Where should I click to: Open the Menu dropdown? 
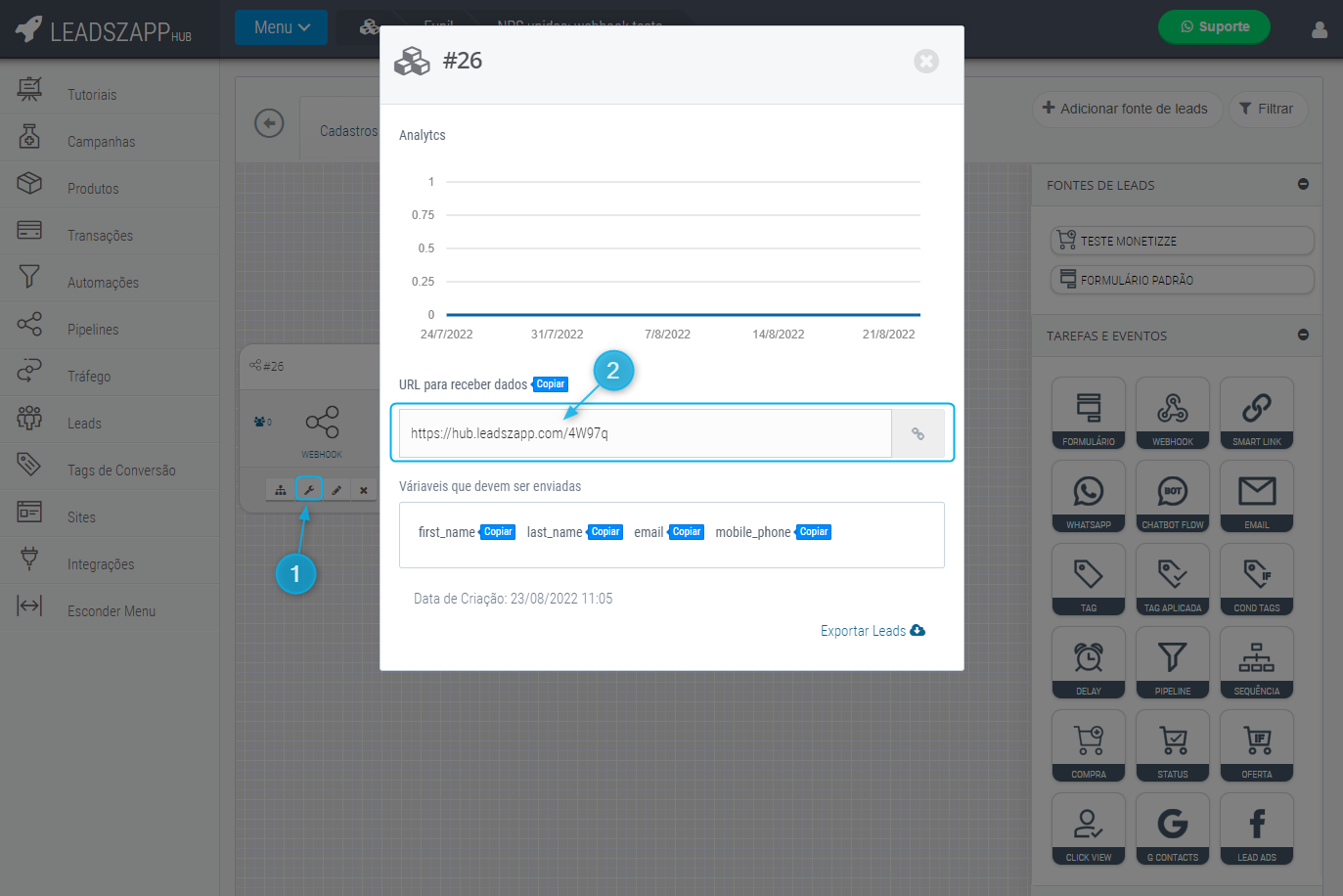[281, 27]
